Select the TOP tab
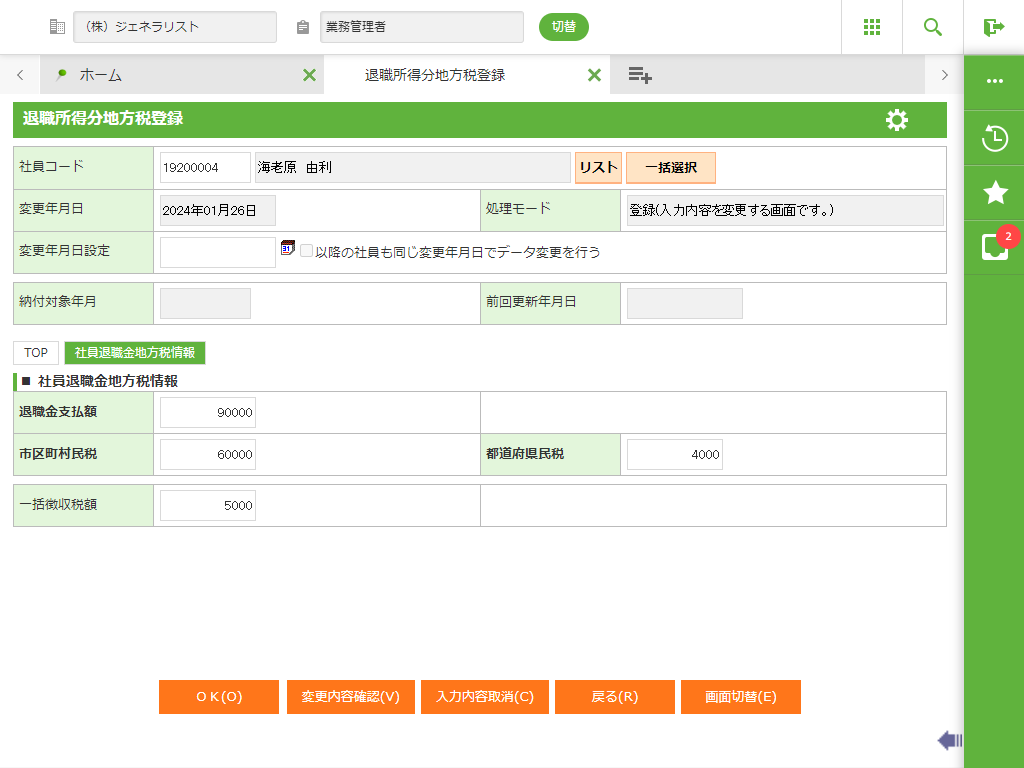 click(x=36, y=352)
